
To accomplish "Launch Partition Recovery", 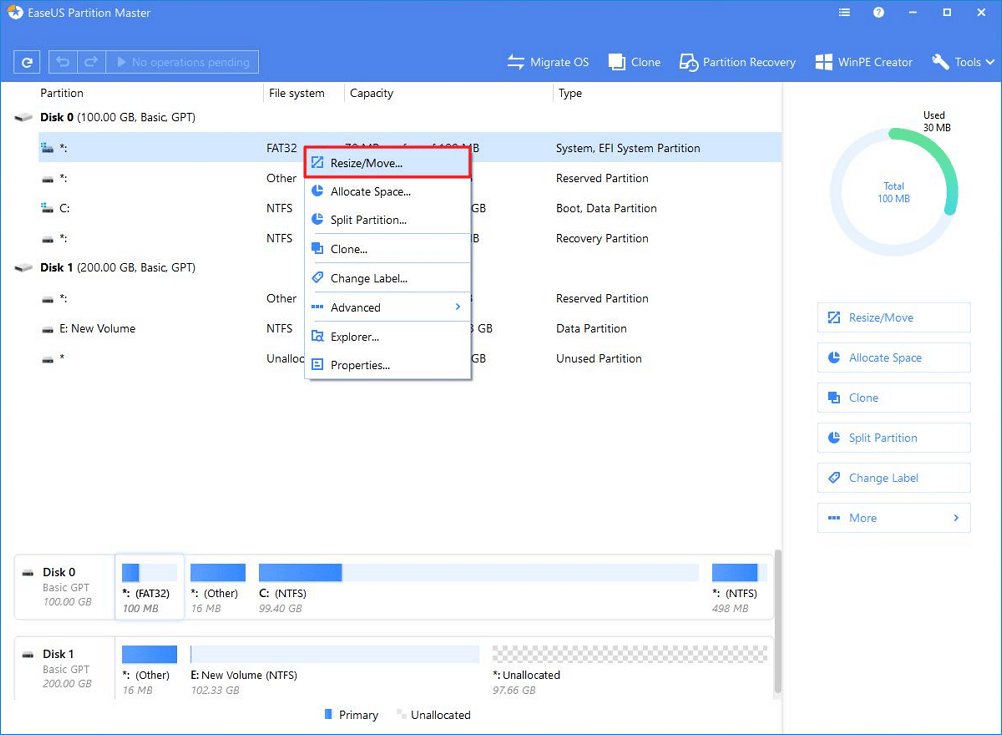I will (x=737, y=62).
